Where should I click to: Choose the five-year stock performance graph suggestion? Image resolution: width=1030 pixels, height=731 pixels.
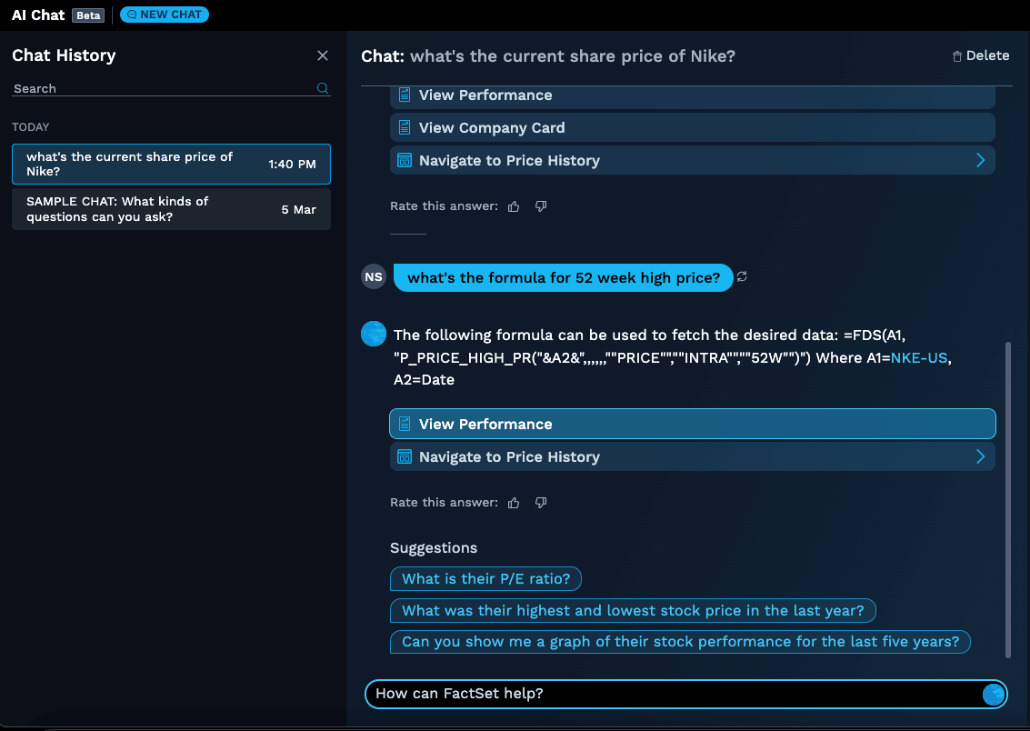pos(680,642)
